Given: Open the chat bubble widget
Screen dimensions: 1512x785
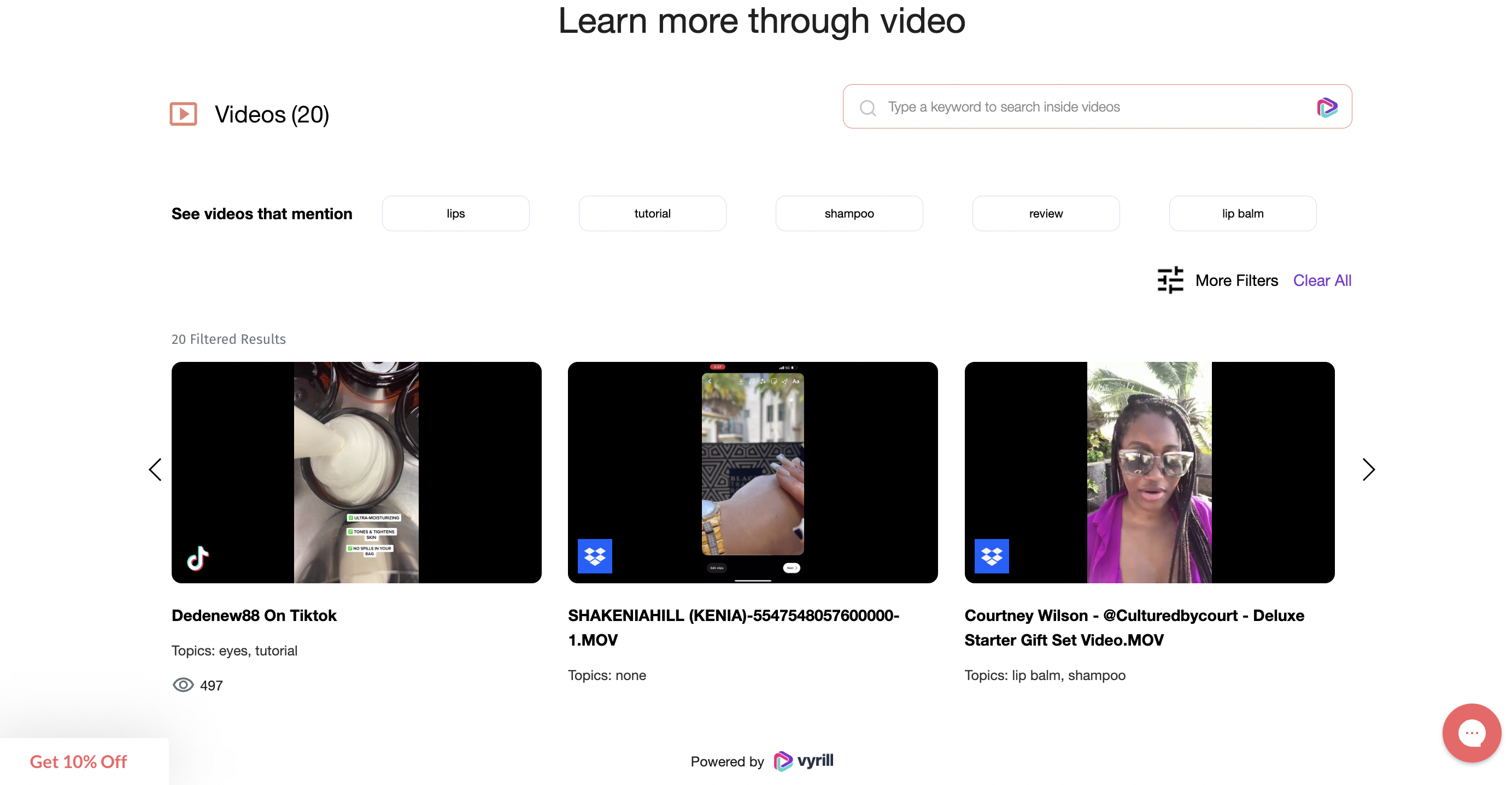Looking at the screenshot, I should tap(1471, 733).
